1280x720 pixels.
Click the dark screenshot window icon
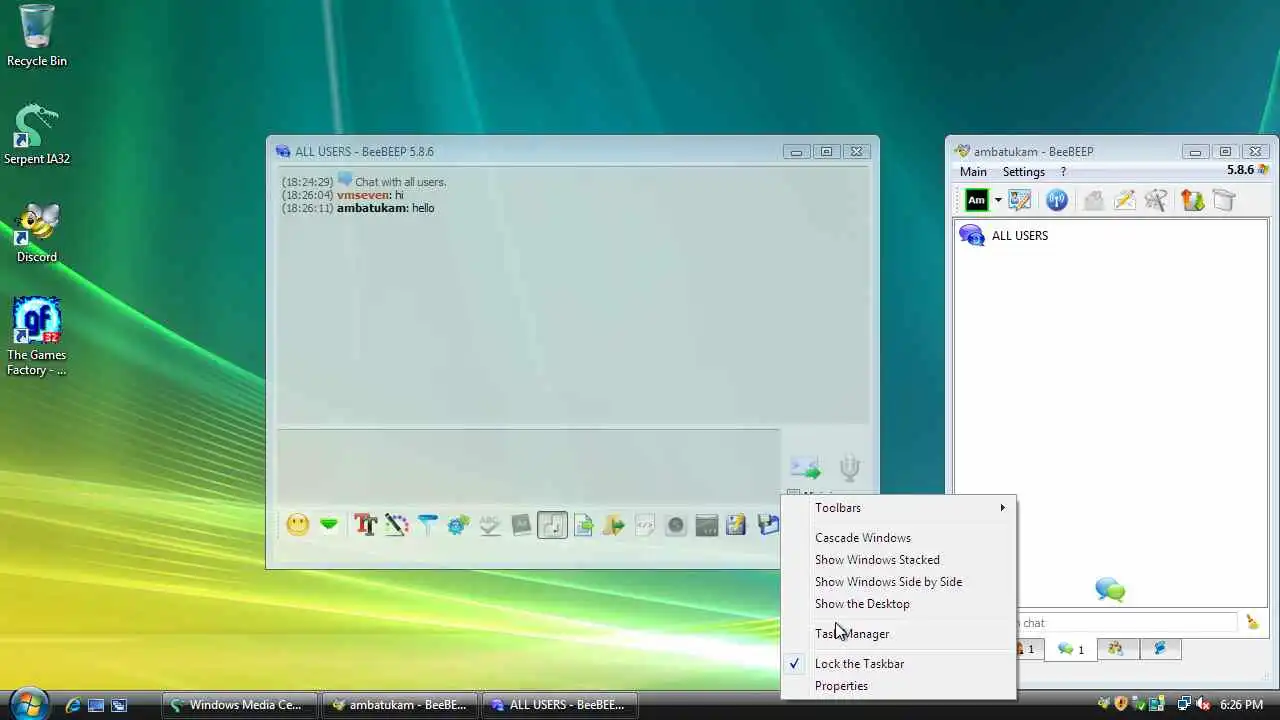point(707,524)
